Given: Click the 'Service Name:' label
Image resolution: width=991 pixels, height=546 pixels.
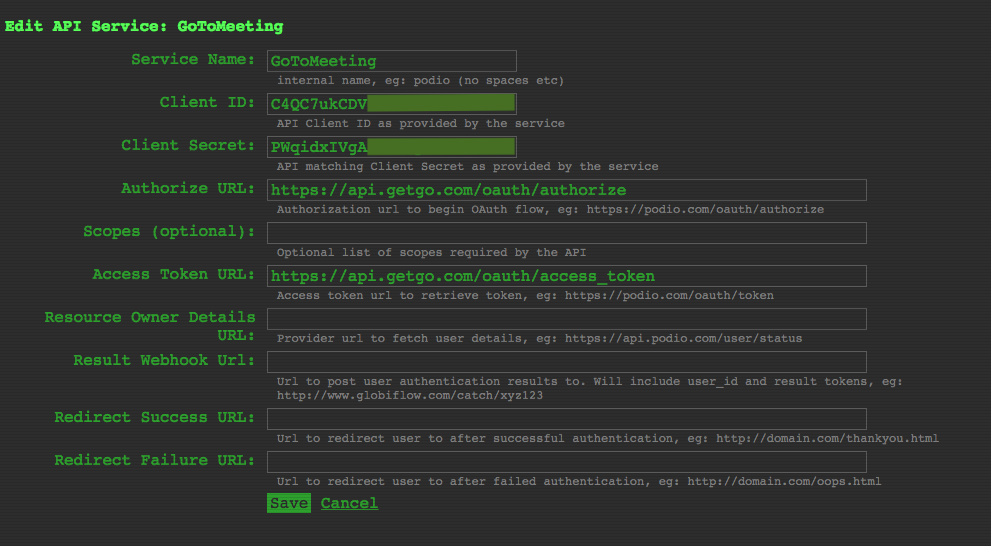Looking at the screenshot, I should click(x=193, y=59).
